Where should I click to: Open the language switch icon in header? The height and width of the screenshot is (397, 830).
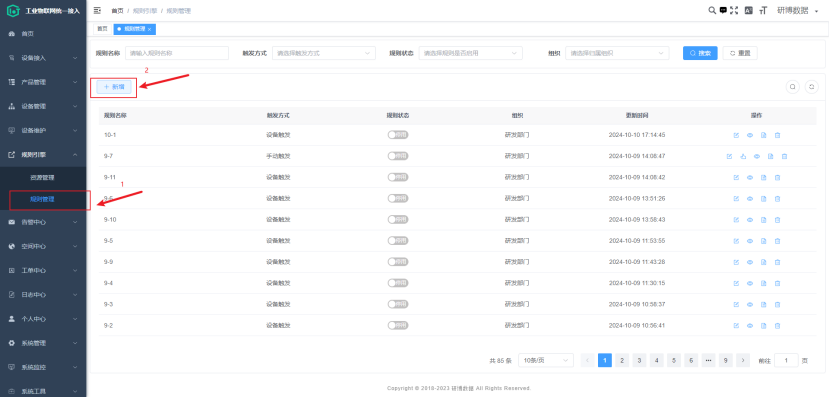[x=748, y=10]
